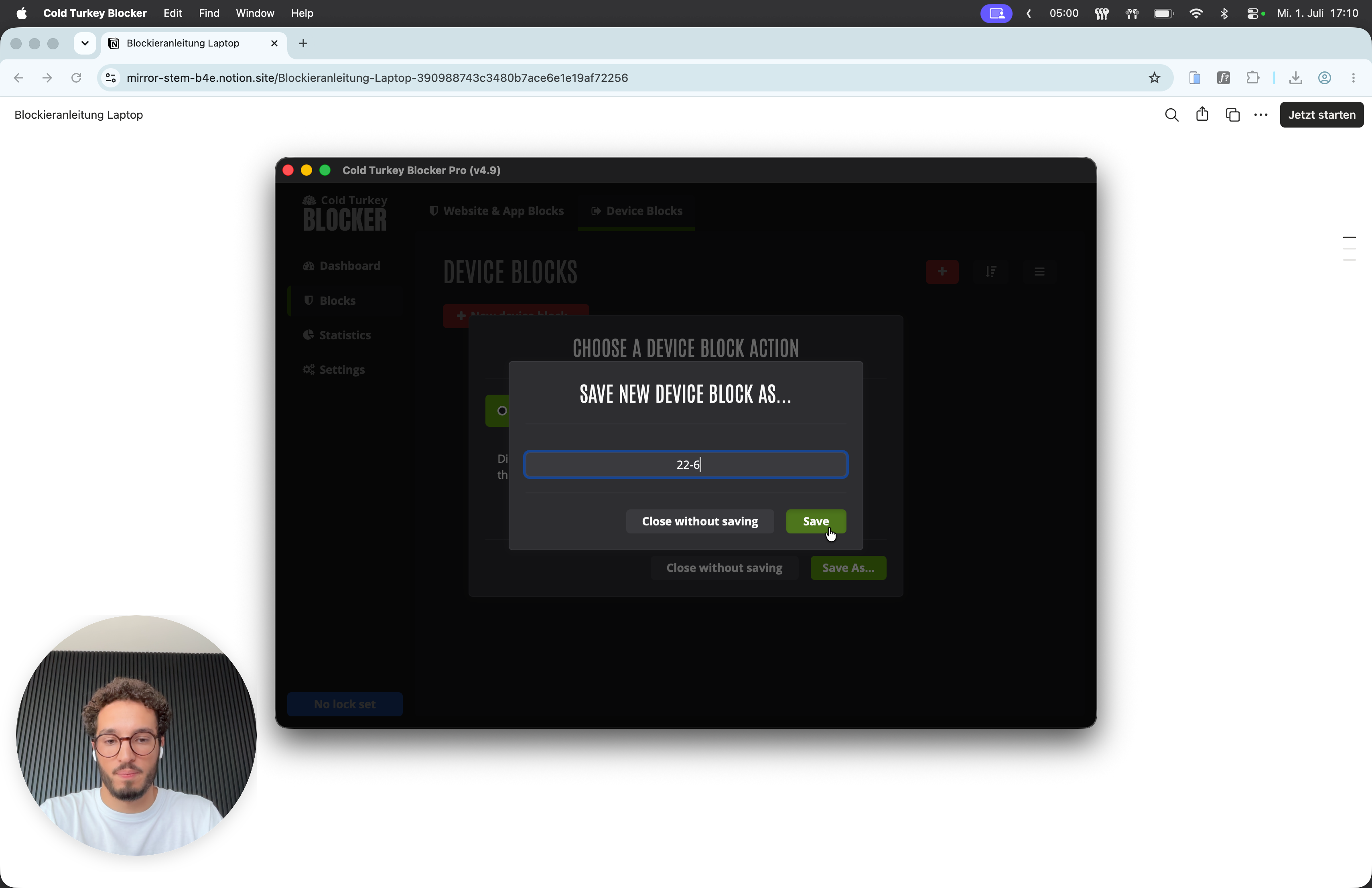Click Close without saving in the dialog
Screen dimensions: 1372x888
click(700, 521)
